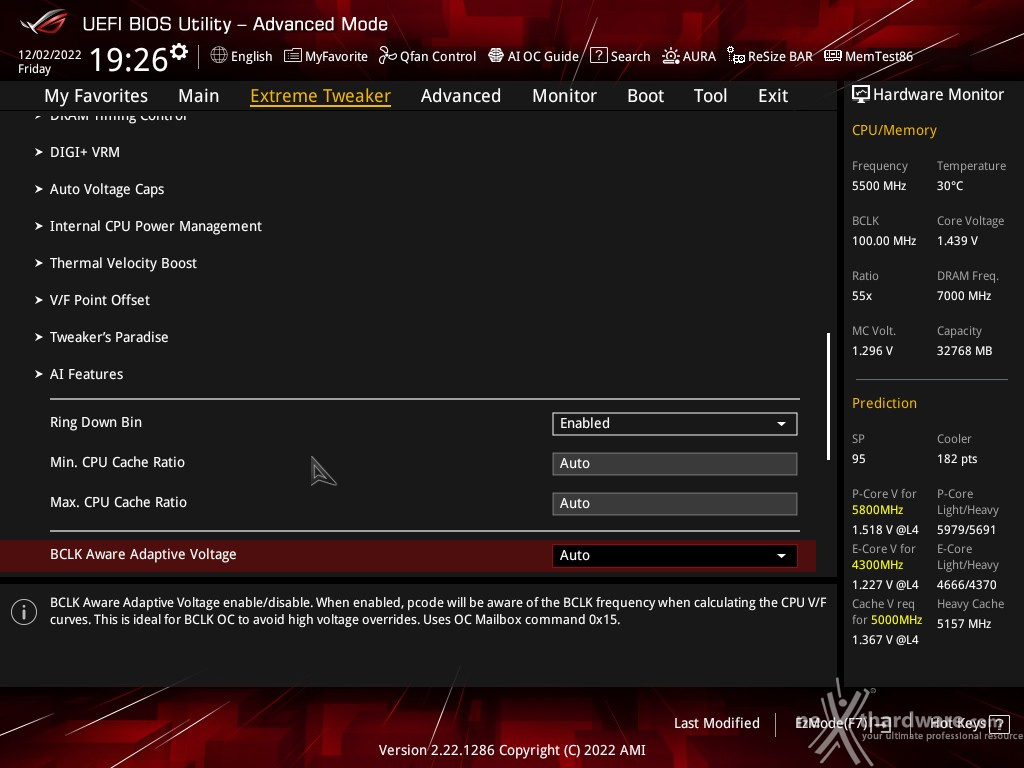This screenshot has width=1024, height=768.
Task: Open AURA lighting icon
Action: (671, 56)
